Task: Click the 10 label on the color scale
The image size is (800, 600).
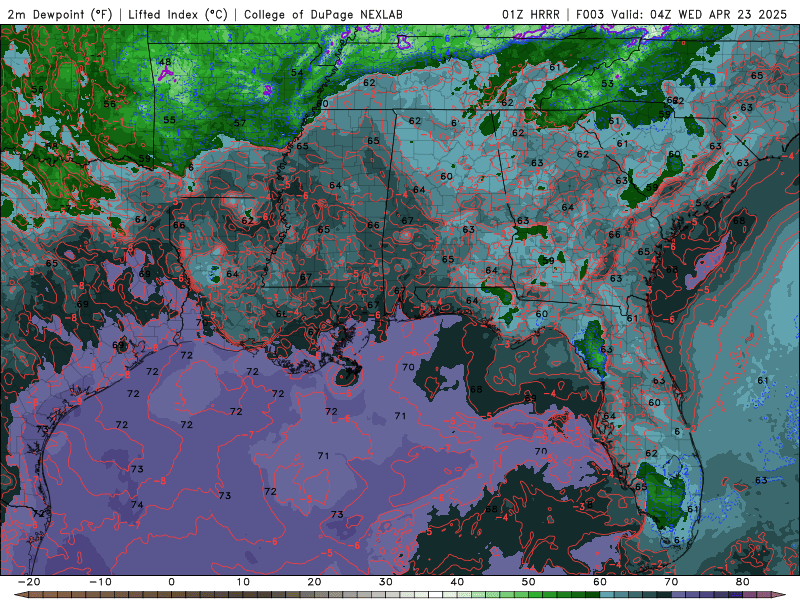Action: tap(243, 582)
